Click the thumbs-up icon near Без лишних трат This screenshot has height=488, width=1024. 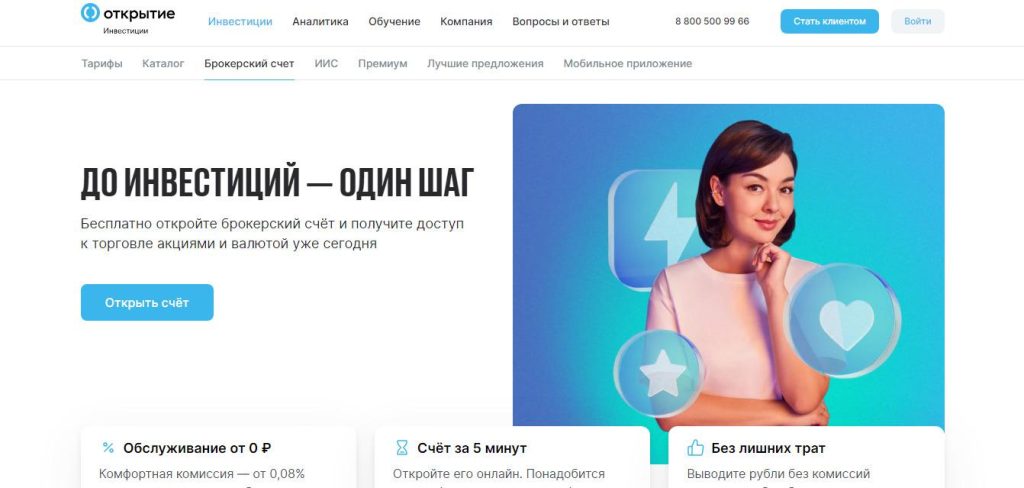click(696, 448)
